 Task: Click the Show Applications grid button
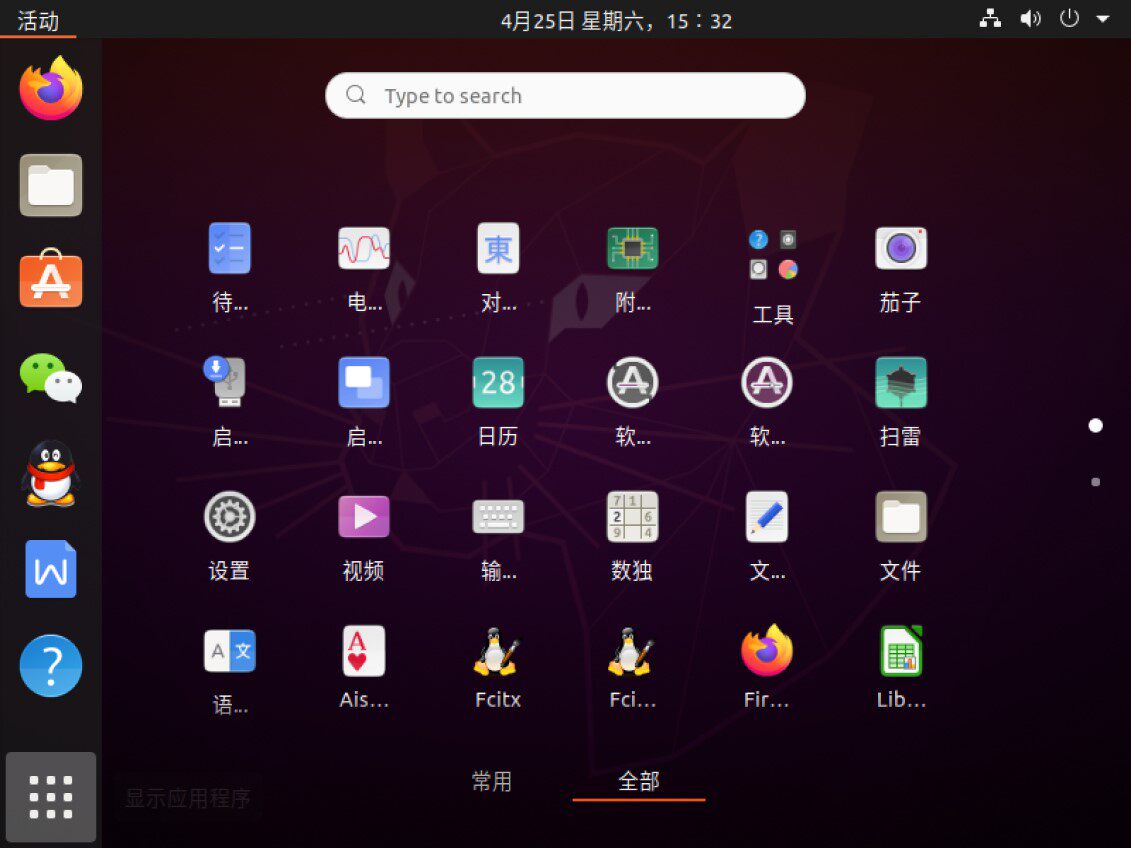(x=50, y=797)
